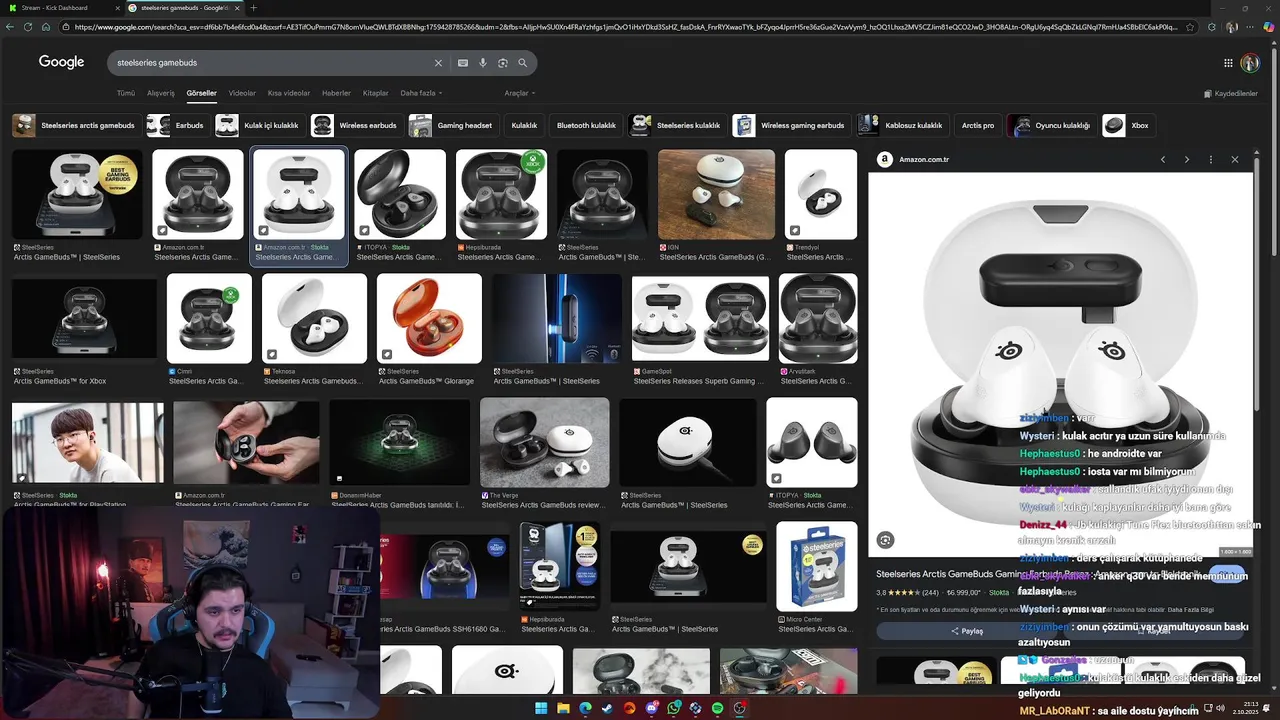
Task: Switch to the Haberler tab
Action: click(x=336, y=93)
